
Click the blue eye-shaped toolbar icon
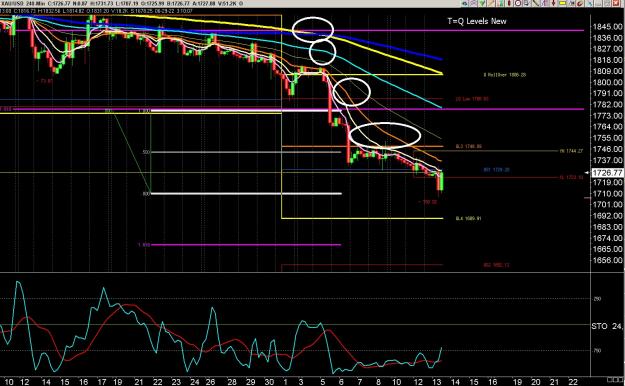point(464,3)
